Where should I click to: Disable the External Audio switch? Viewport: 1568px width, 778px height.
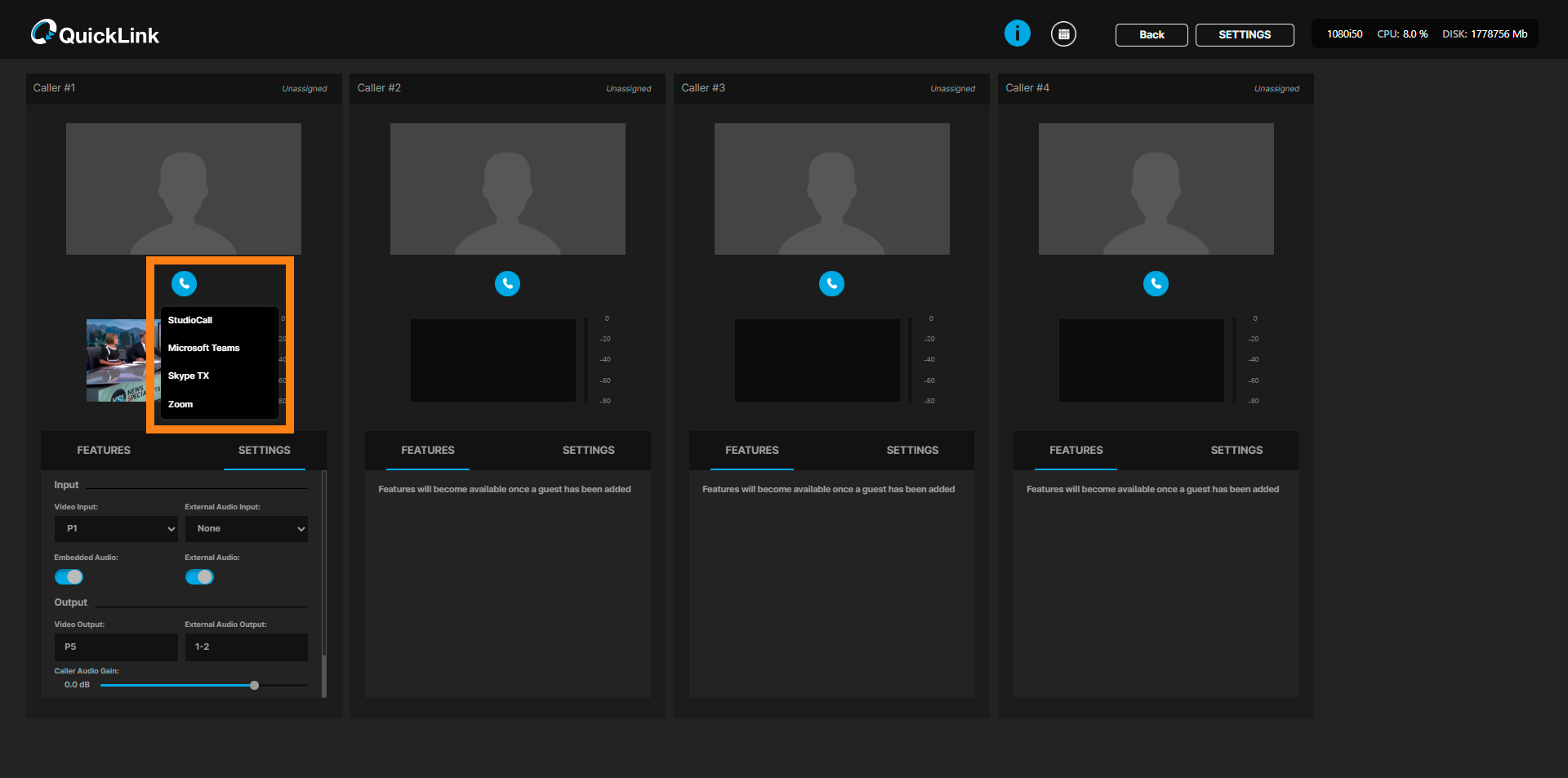(199, 577)
